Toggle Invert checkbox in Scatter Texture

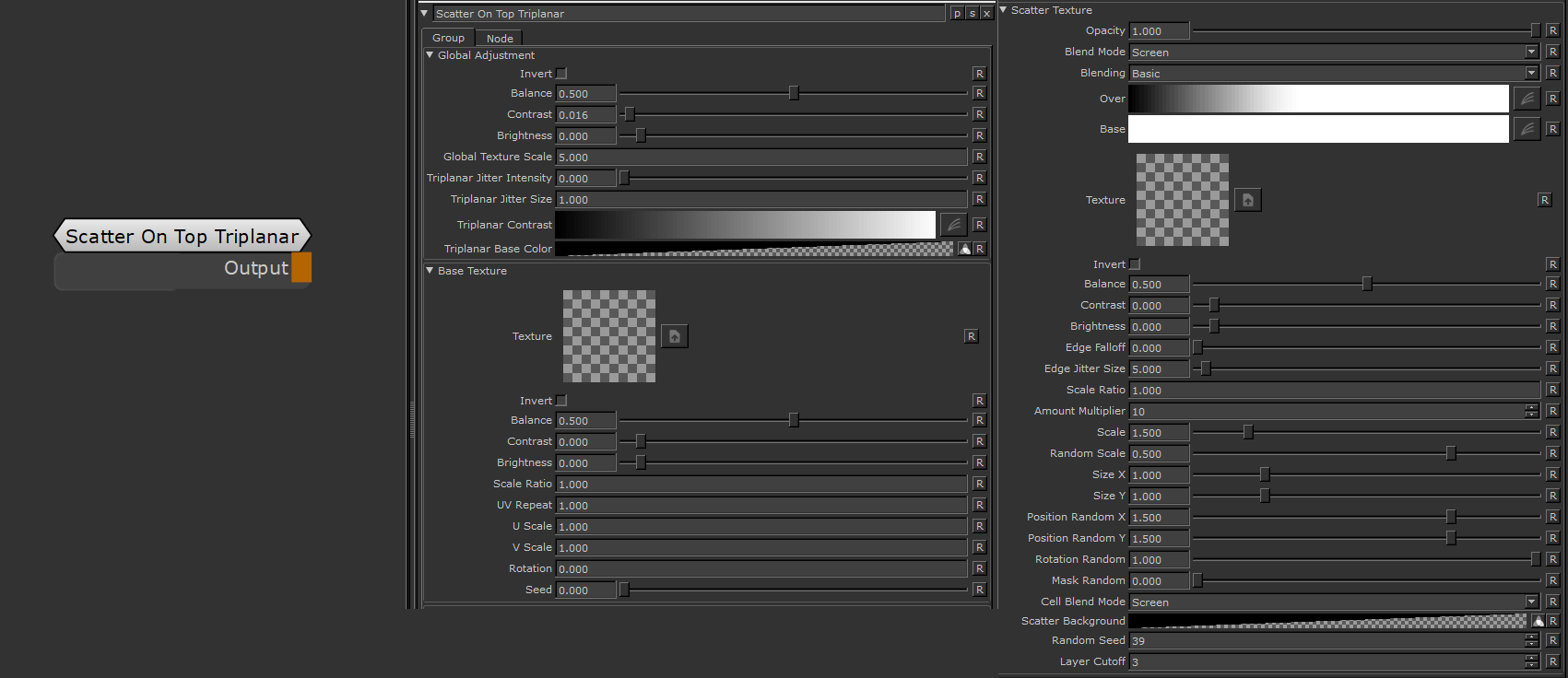[x=1135, y=264]
